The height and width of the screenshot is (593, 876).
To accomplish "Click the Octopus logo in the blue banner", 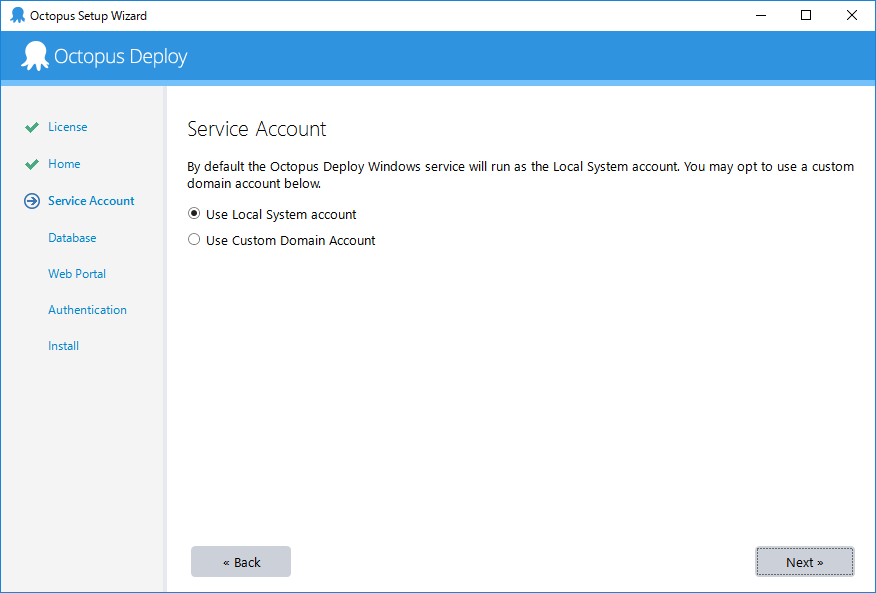I will (x=35, y=56).
